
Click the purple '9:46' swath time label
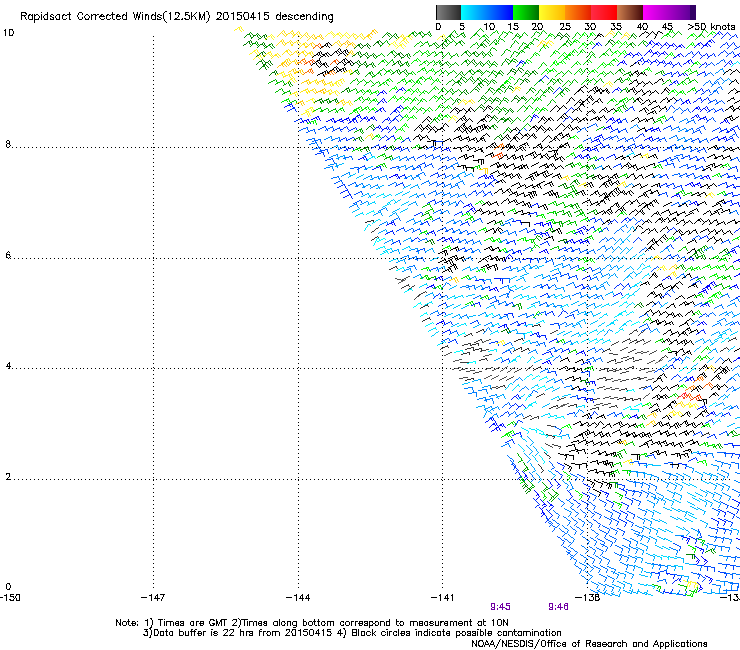(558, 607)
